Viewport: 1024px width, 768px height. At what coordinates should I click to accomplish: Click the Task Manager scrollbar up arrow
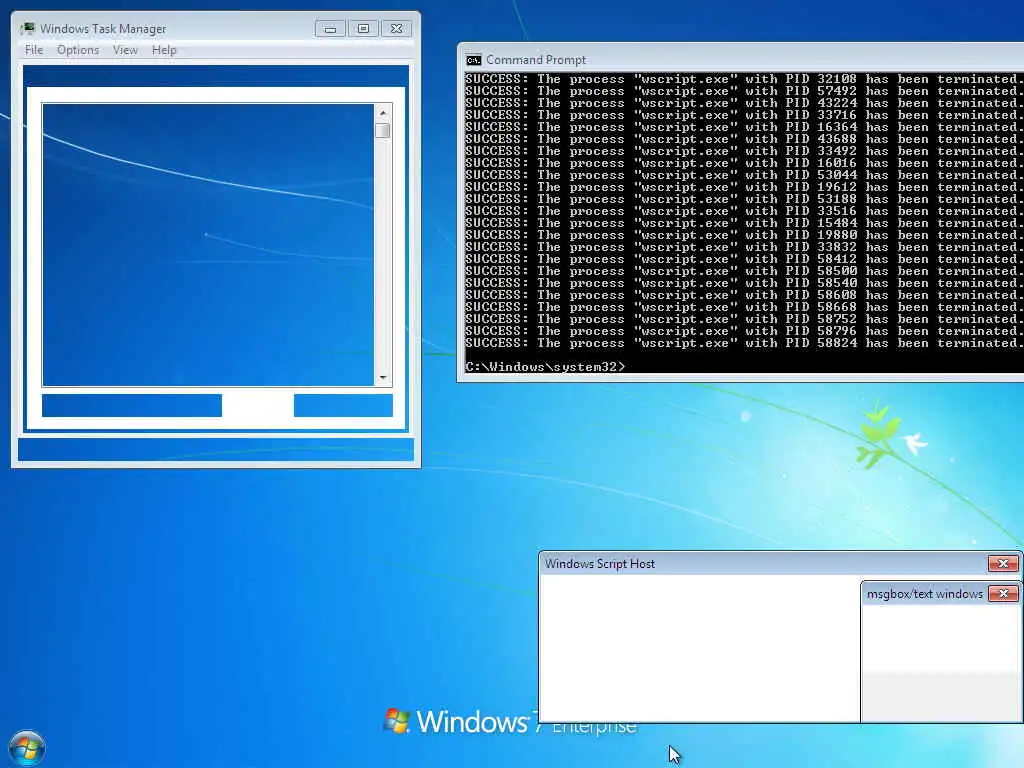coord(383,113)
